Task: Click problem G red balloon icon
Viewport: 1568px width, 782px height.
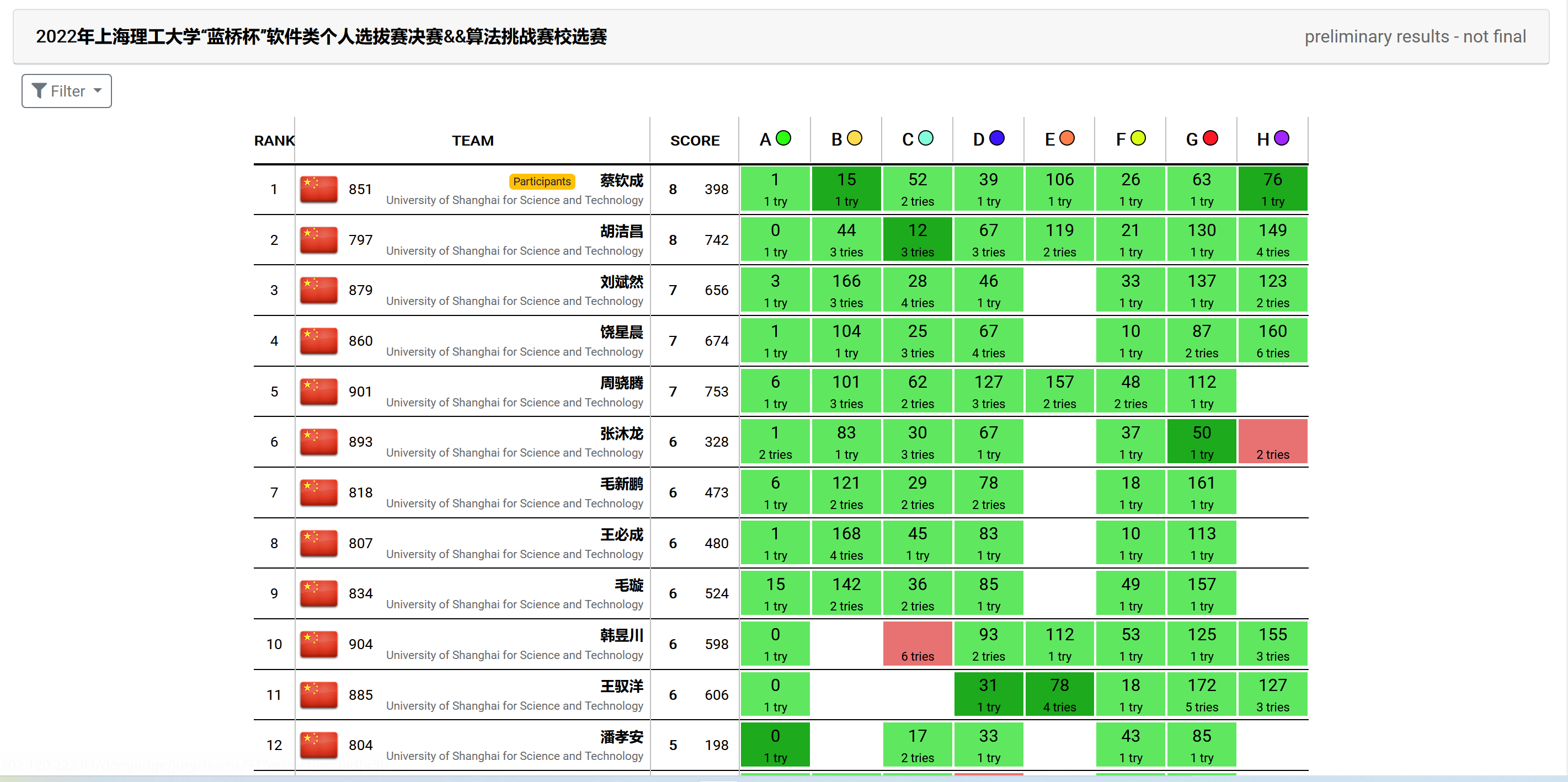Action: [1210, 139]
